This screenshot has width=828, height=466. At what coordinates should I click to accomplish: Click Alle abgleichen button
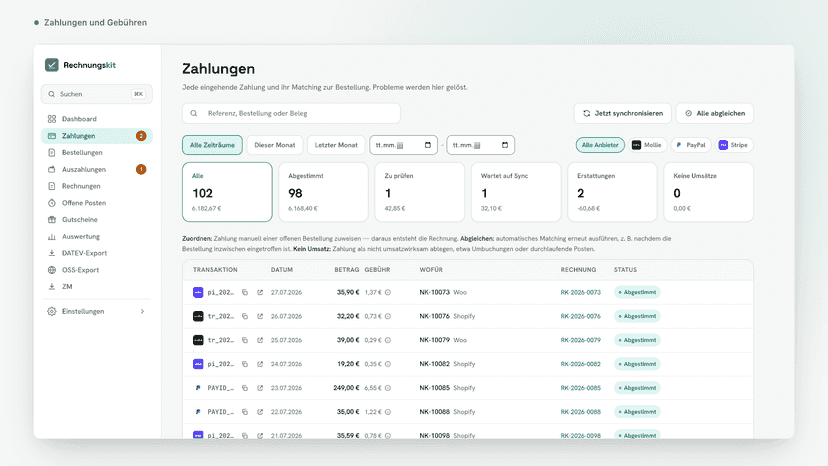coord(715,114)
